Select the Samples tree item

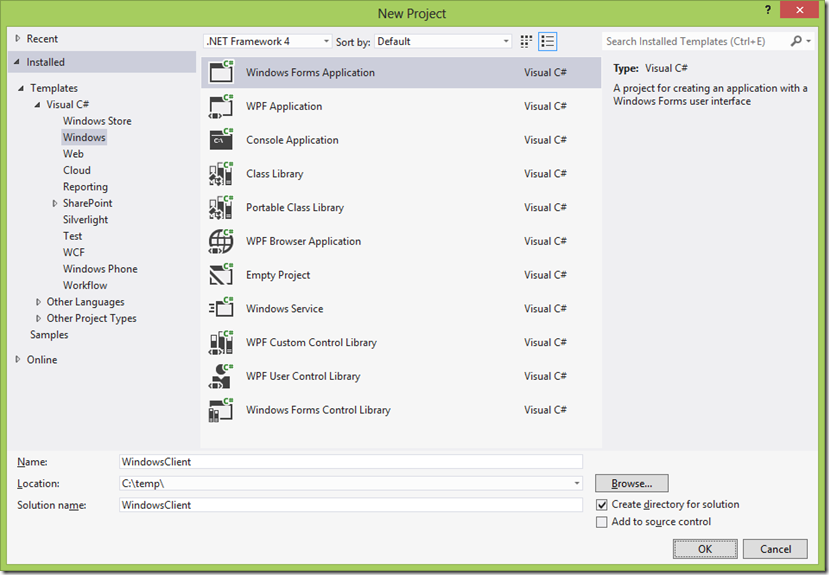49,335
